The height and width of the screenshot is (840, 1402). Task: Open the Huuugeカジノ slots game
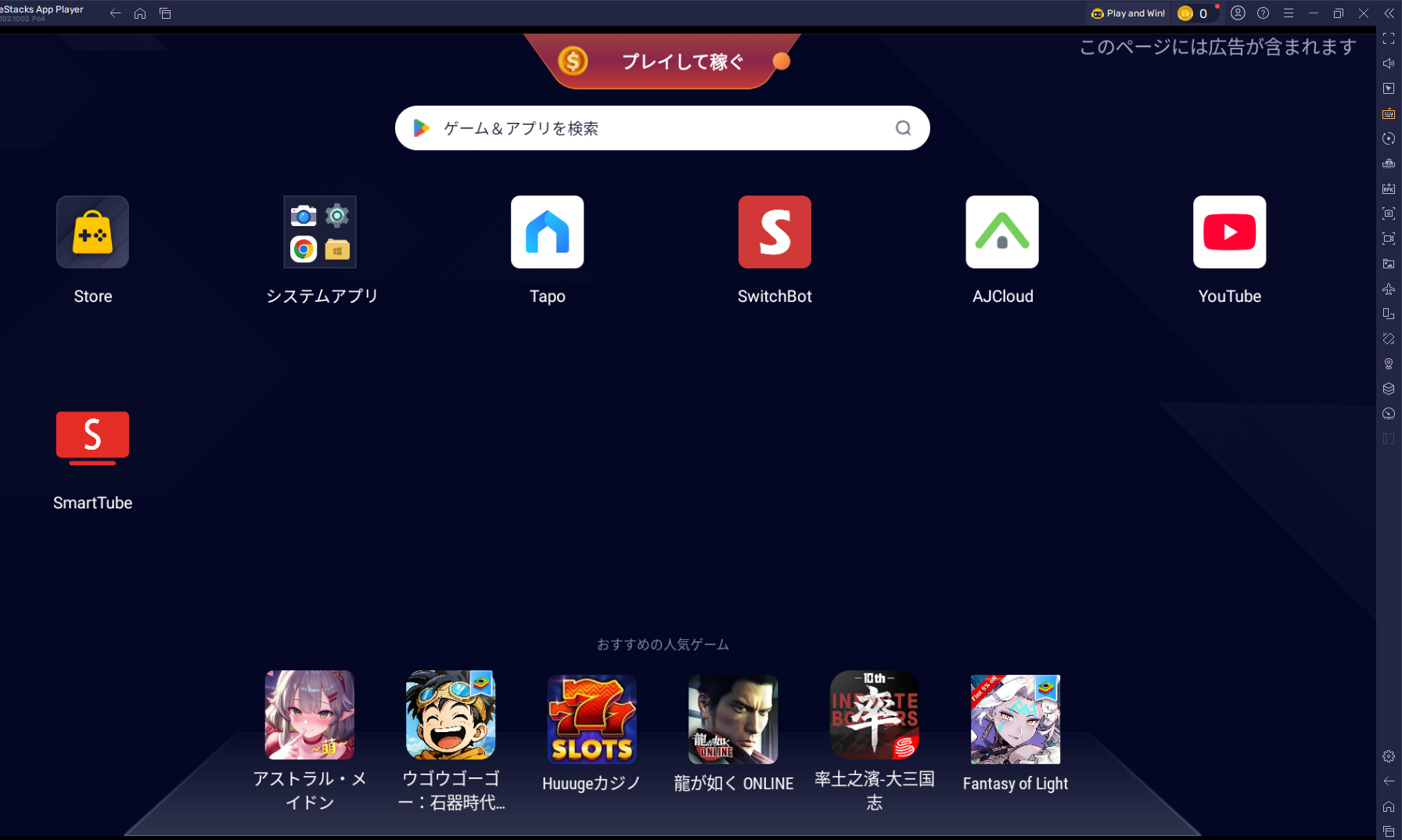point(592,720)
